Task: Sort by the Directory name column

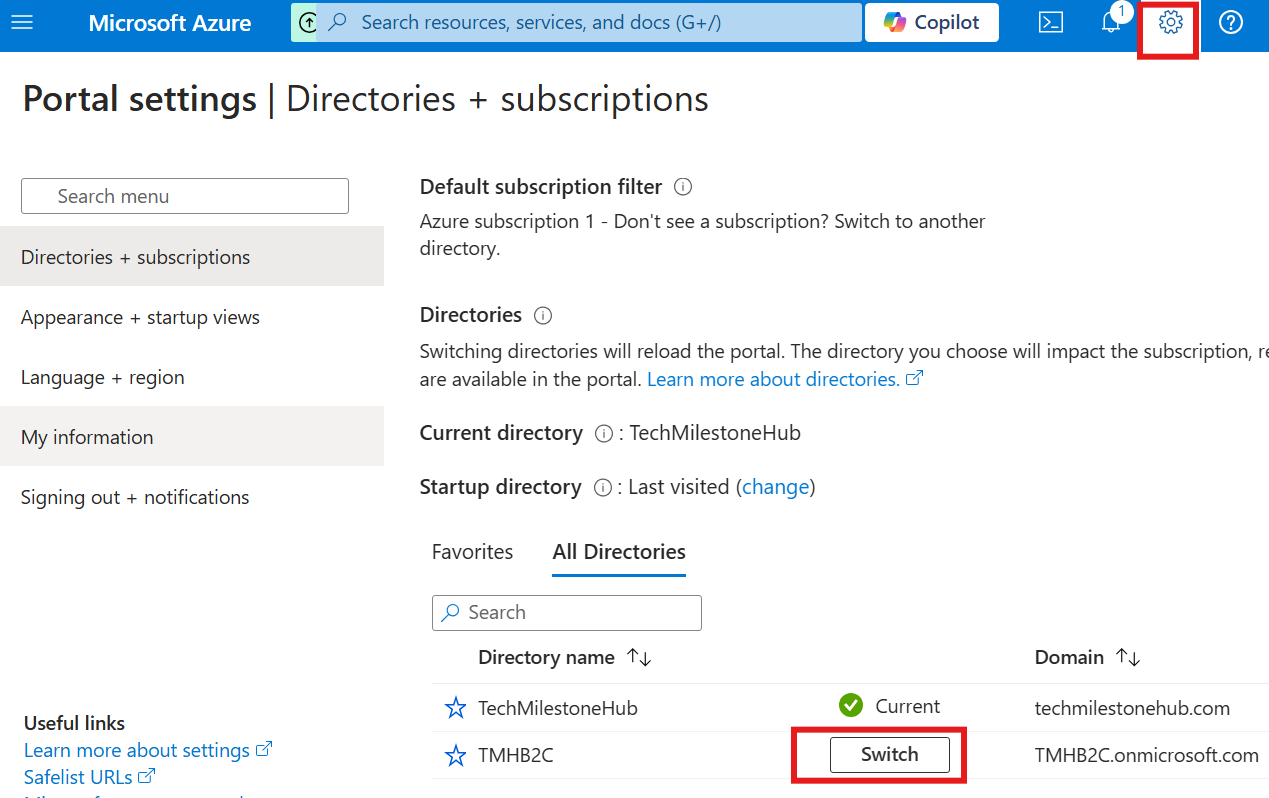Action: [565, 657]
